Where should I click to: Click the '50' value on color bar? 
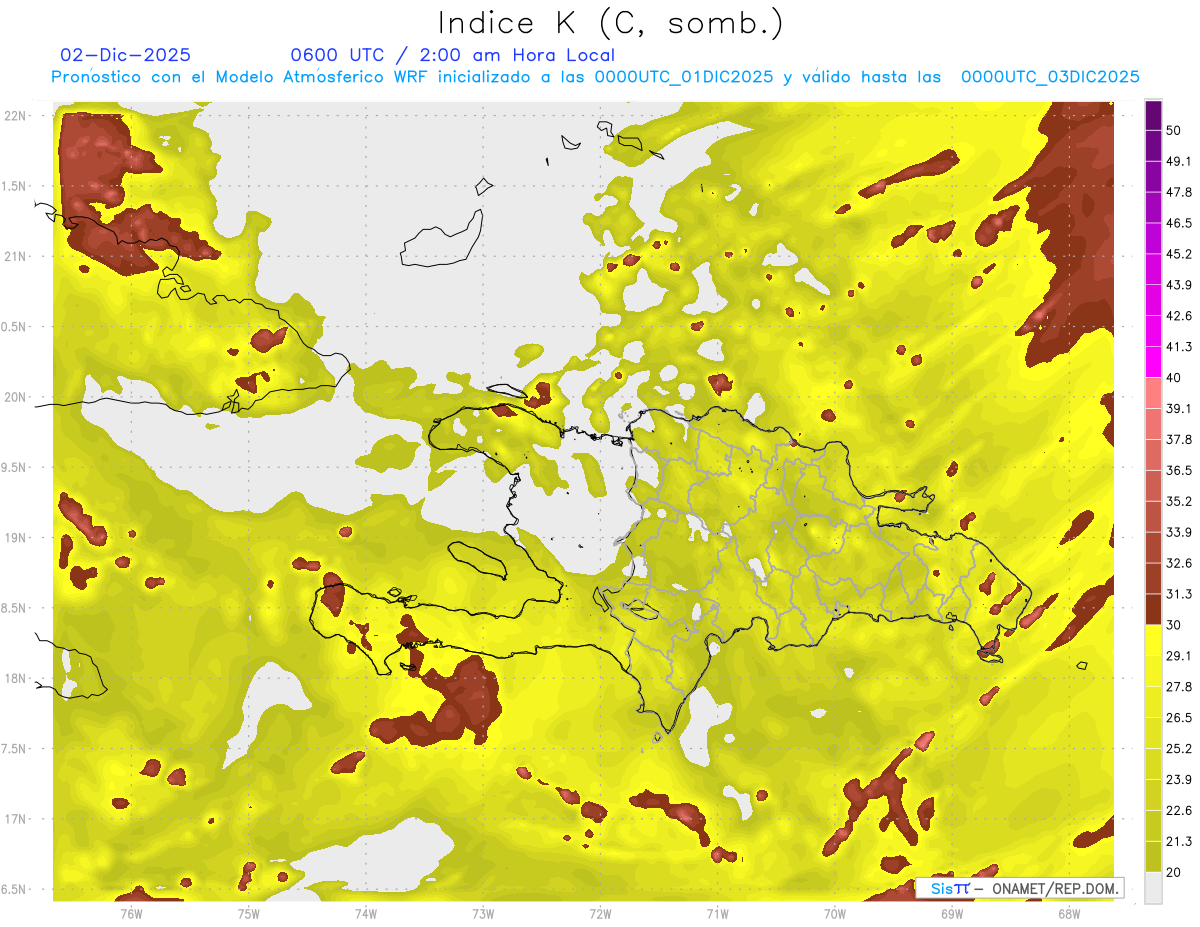click(x=1174, y=130)
